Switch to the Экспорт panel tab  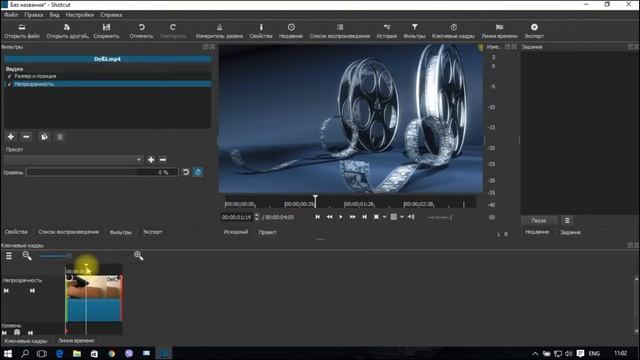(x=153, y=232)
